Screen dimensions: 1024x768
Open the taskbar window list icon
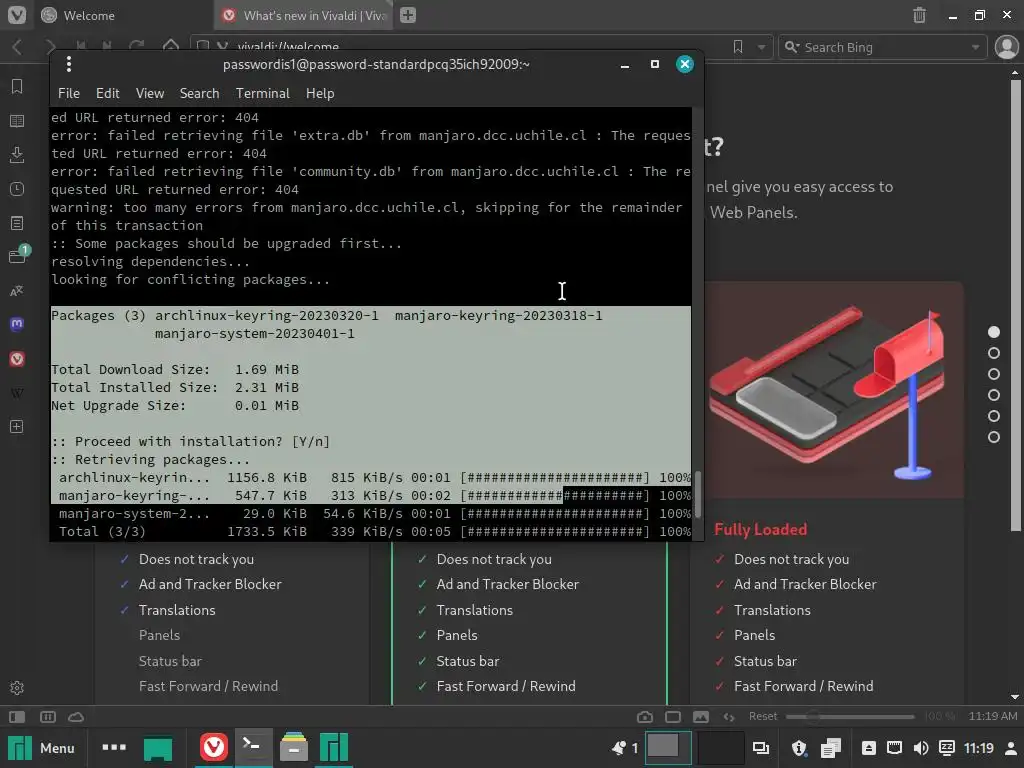click(x=760, y=748)
